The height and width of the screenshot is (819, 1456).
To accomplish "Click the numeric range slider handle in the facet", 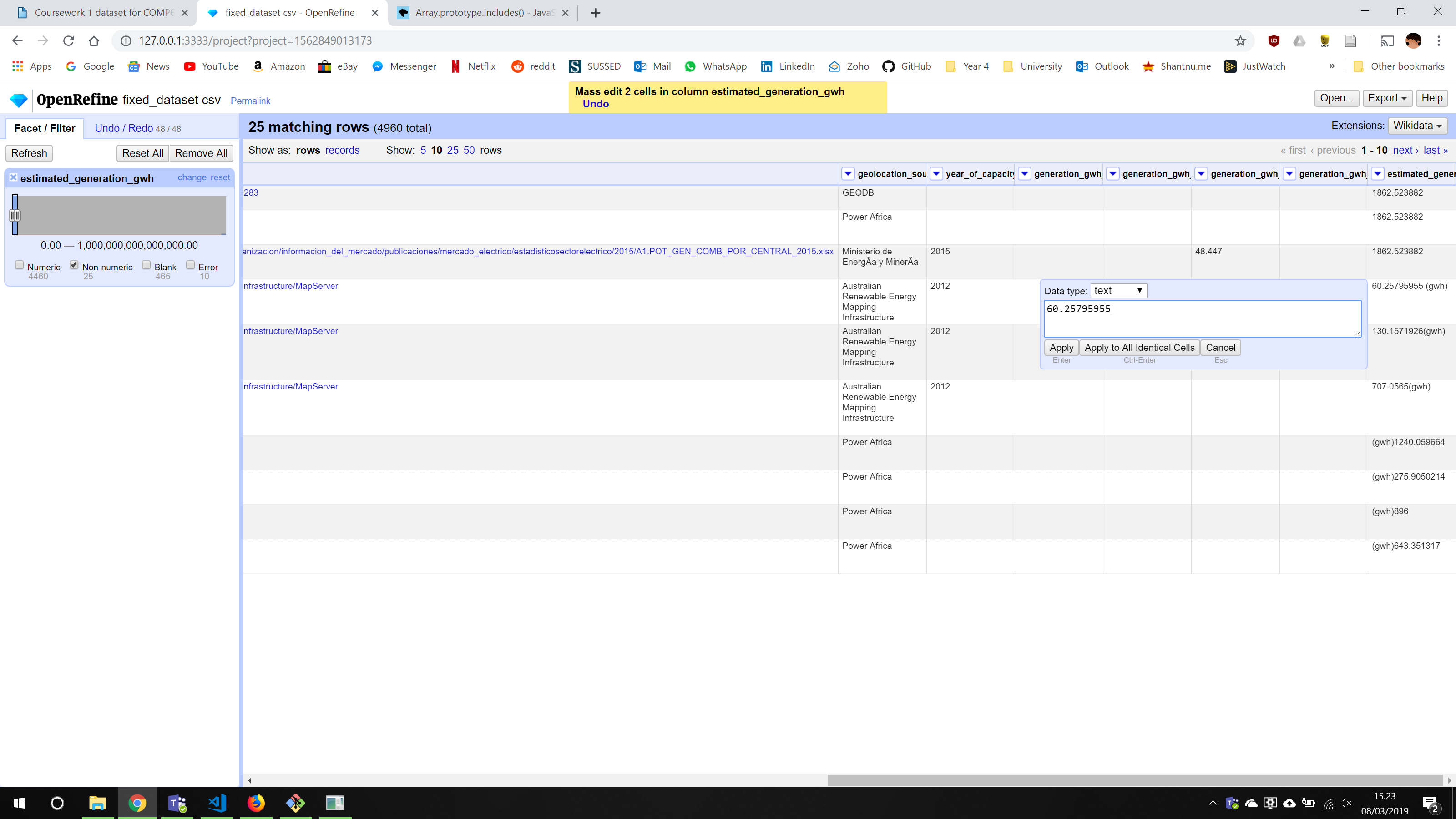I will 15,215.
